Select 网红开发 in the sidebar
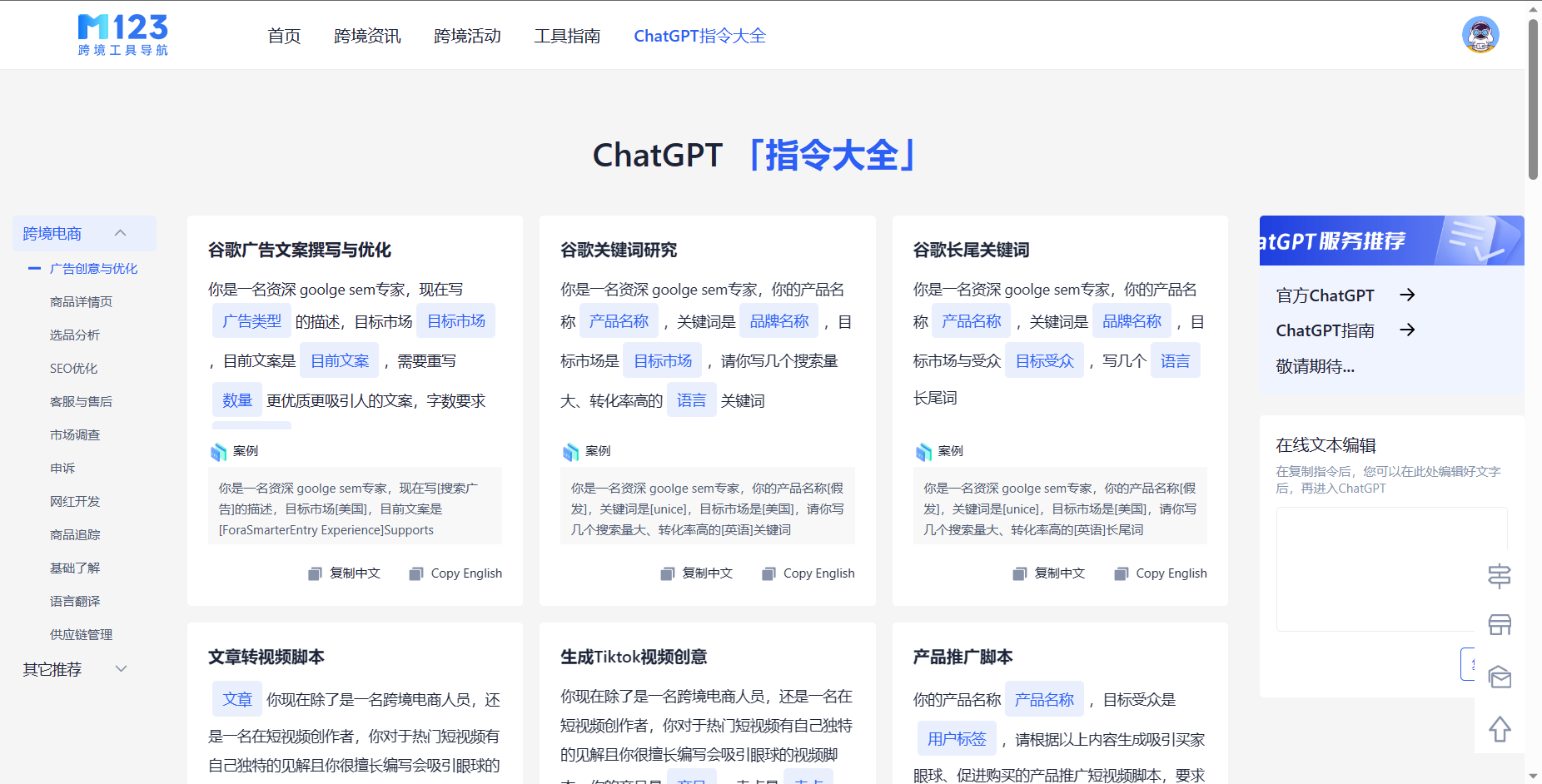The image size is (1542, 784). pyautogui.click(x=75, y=502)
